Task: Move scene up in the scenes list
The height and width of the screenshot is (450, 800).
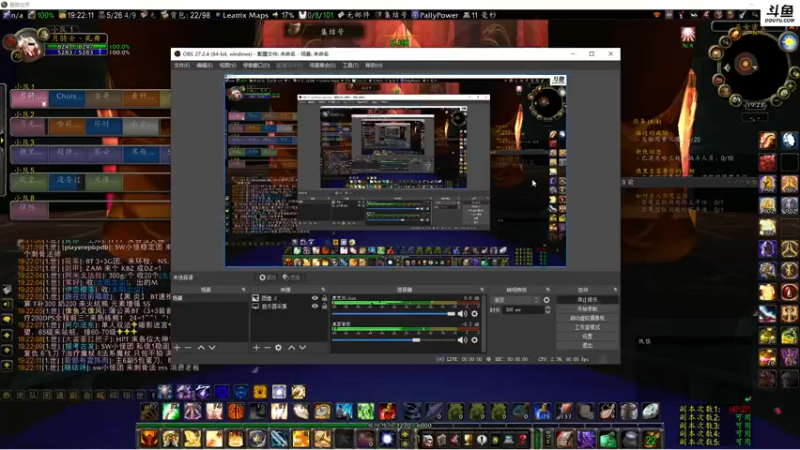Action: (x=201, y=347)
